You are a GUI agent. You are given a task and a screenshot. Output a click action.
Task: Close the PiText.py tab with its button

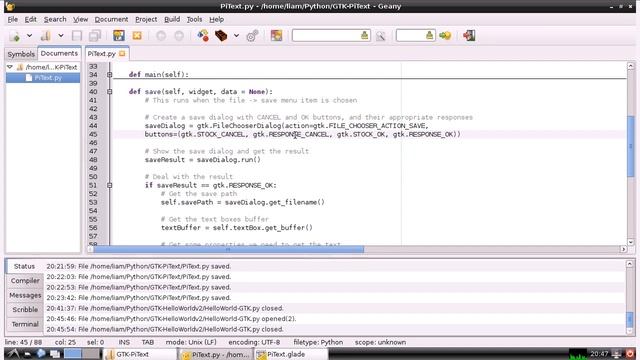point(122,53)
